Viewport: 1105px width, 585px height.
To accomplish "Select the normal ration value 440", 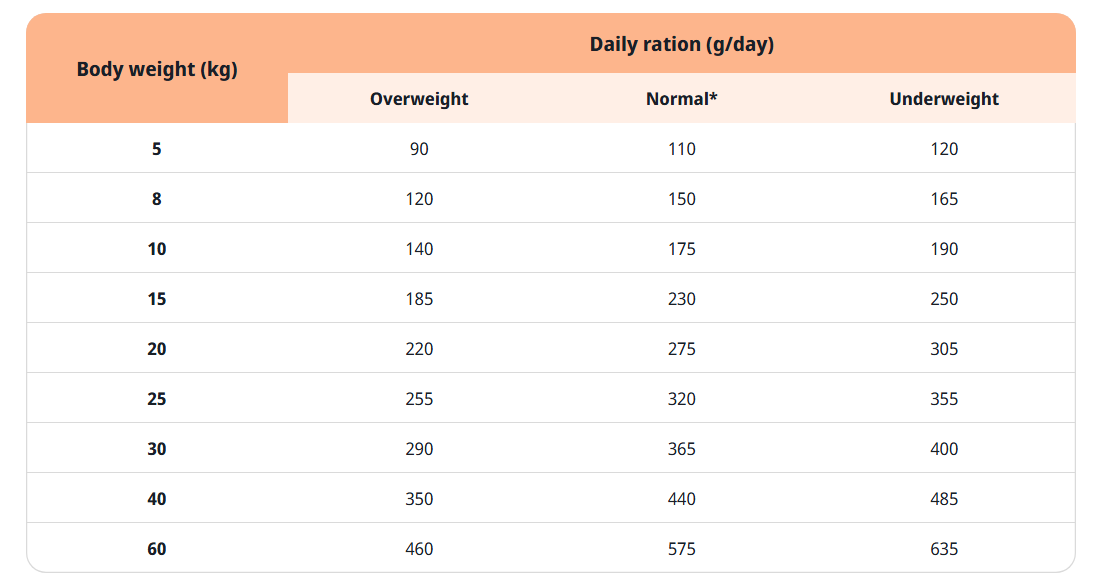I will (x=681, y=499).
